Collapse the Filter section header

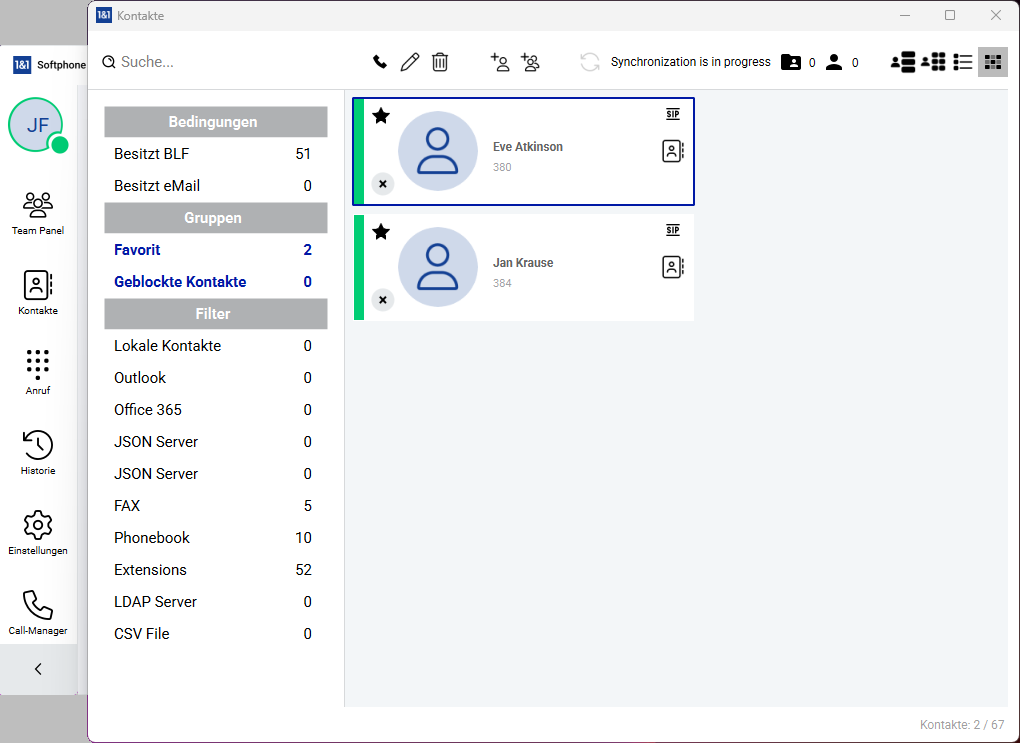[216, 314]
